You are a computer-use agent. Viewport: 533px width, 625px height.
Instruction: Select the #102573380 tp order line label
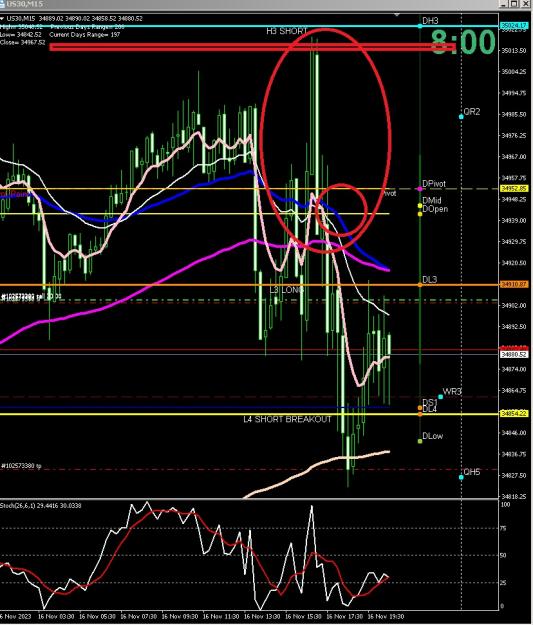pyautogui.click(x=21, y=466)
